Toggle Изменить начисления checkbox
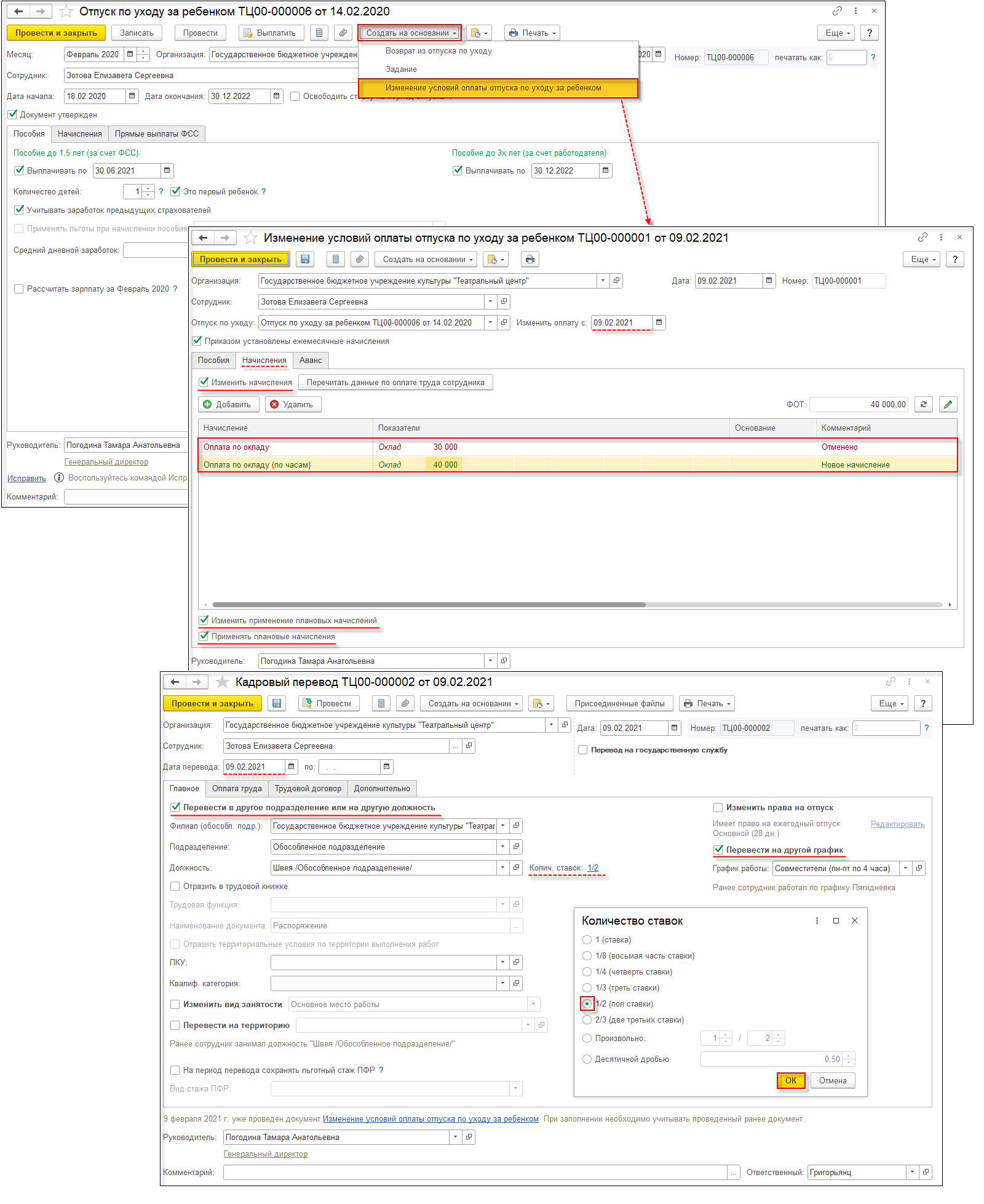This screenshot has height=1204, width=984. pyautogui.click(x=204, y=382)
